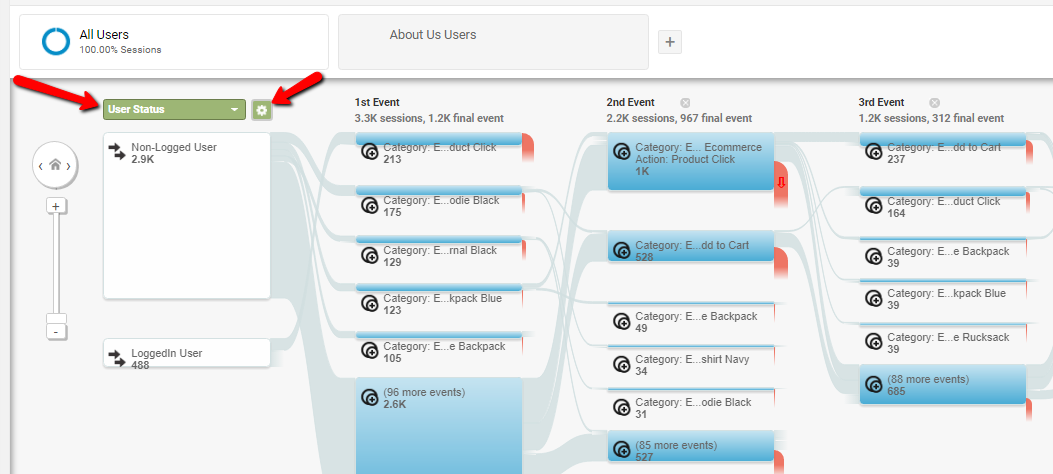Expand the (88 more events) node icon
The height and width of the screenshot is (474, 1053).
point(874,384)
